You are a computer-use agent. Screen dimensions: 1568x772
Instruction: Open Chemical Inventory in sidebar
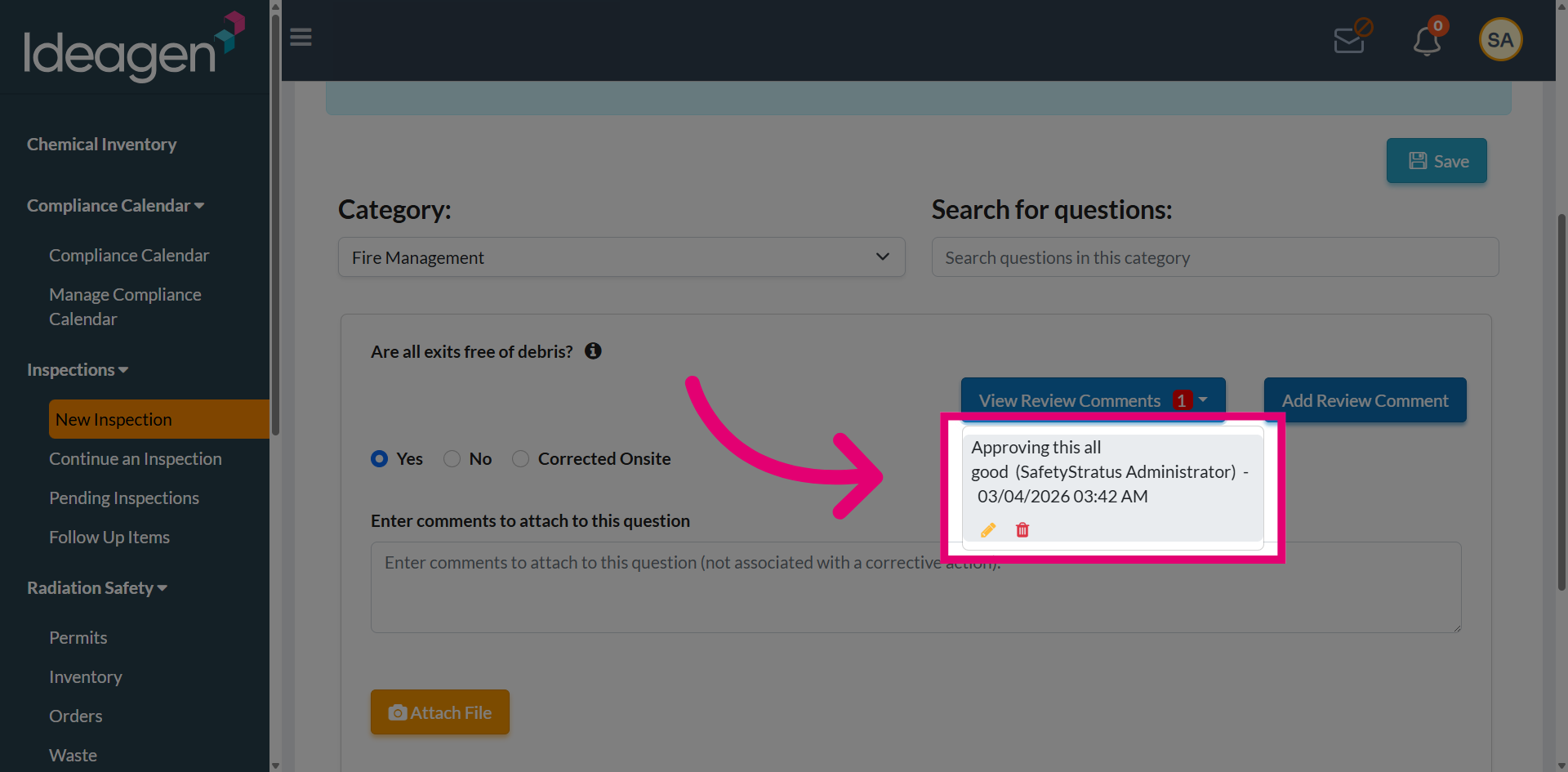(101, 145)
